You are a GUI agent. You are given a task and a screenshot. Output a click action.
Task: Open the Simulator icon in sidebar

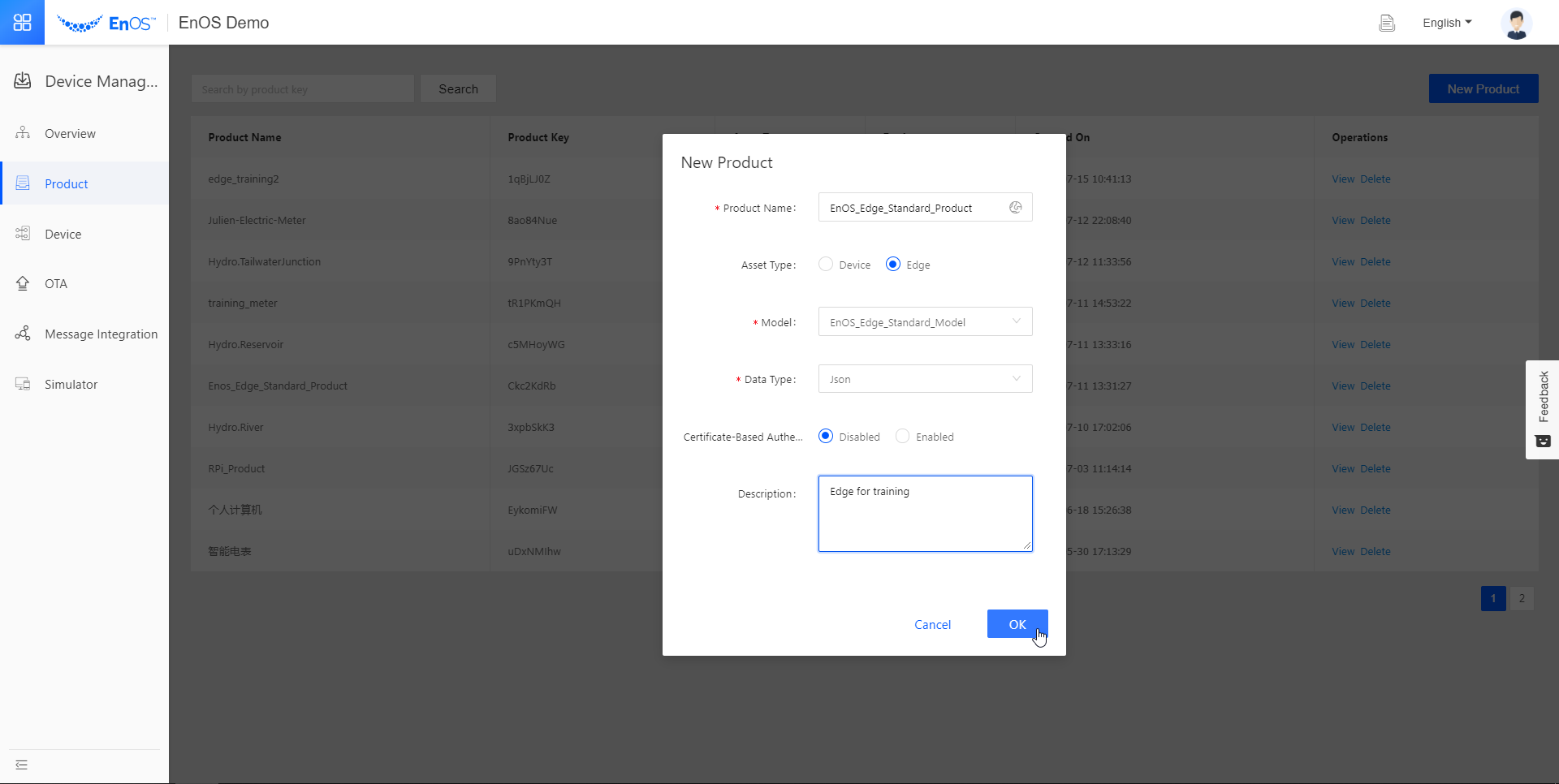[22, 384]
